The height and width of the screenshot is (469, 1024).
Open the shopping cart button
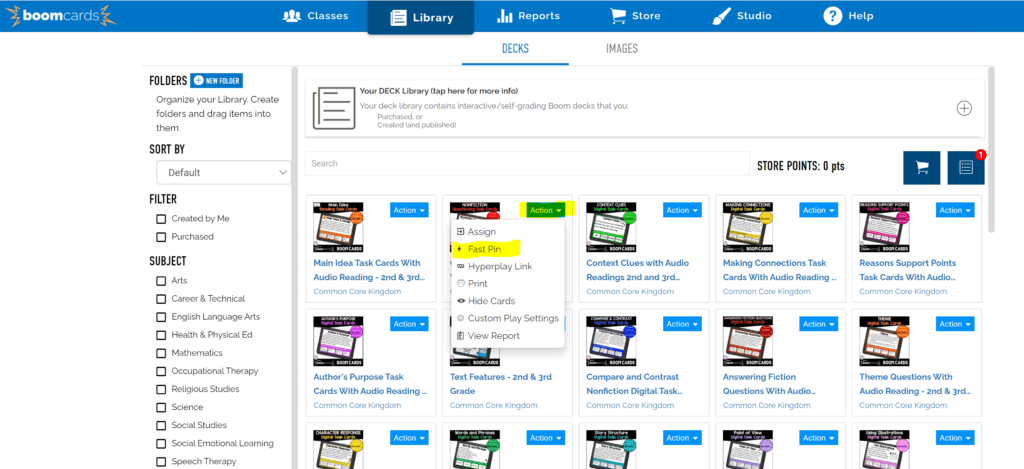(921, 168)
